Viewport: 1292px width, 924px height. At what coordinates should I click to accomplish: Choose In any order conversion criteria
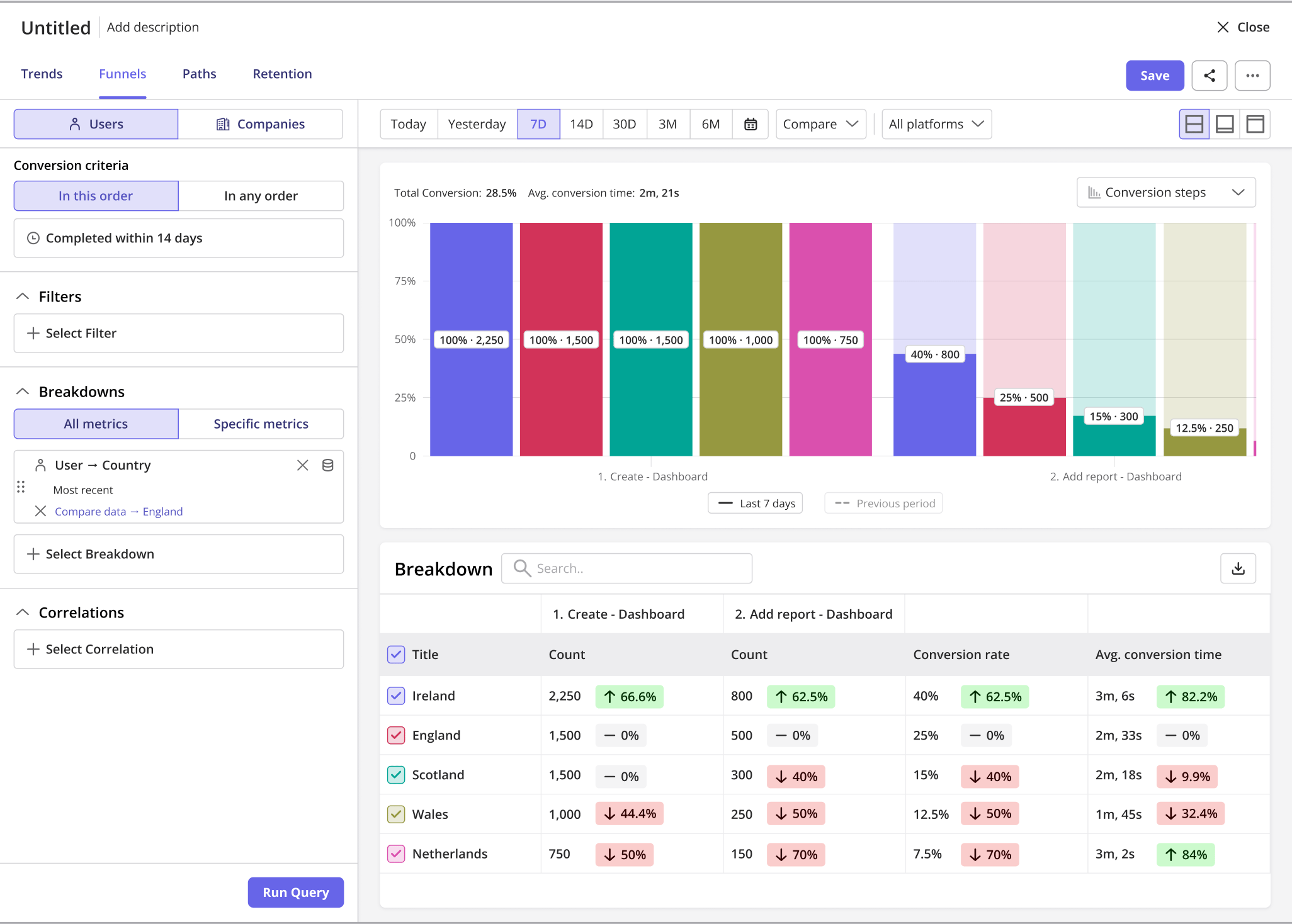click(x=261, y=196)
